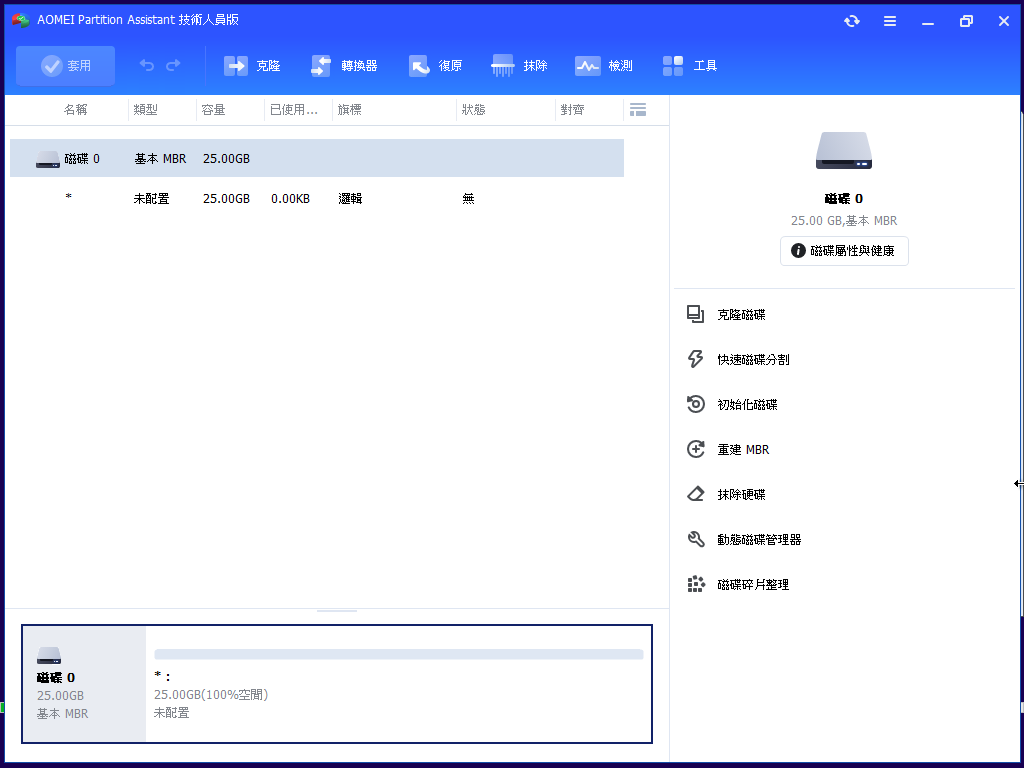Select the 磁碟 0 row in the list
This screenshot has width=1024, height=768.
click(317, 158)
